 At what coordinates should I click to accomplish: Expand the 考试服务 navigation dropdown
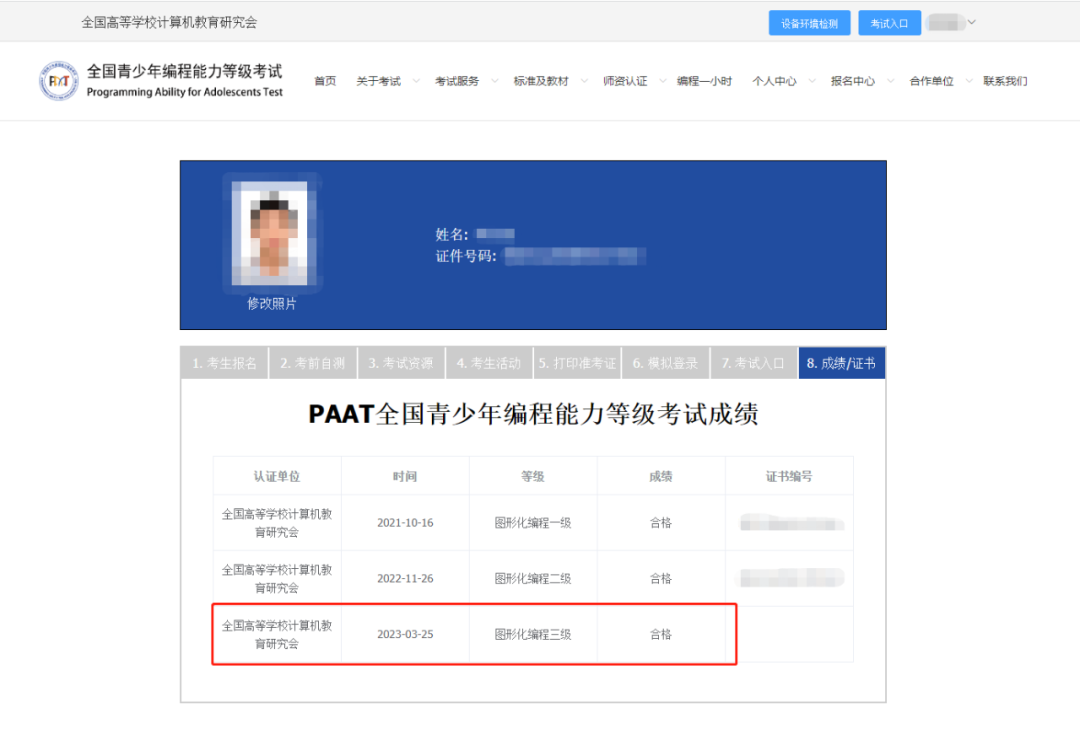point(459,81)
